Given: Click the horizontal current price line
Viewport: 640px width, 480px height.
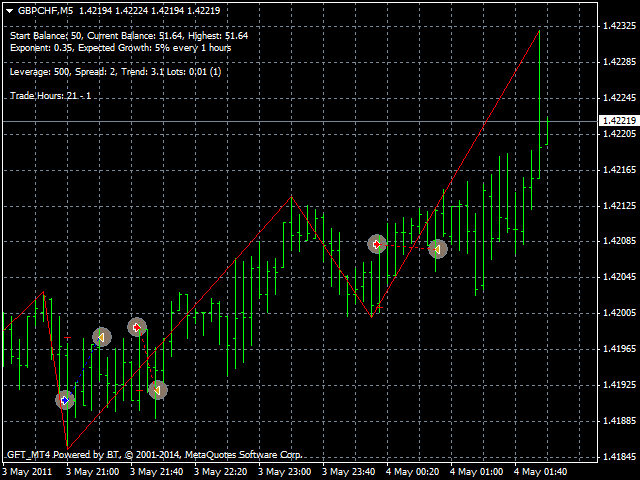Looking at the screenshot, I should pos(300,122).
